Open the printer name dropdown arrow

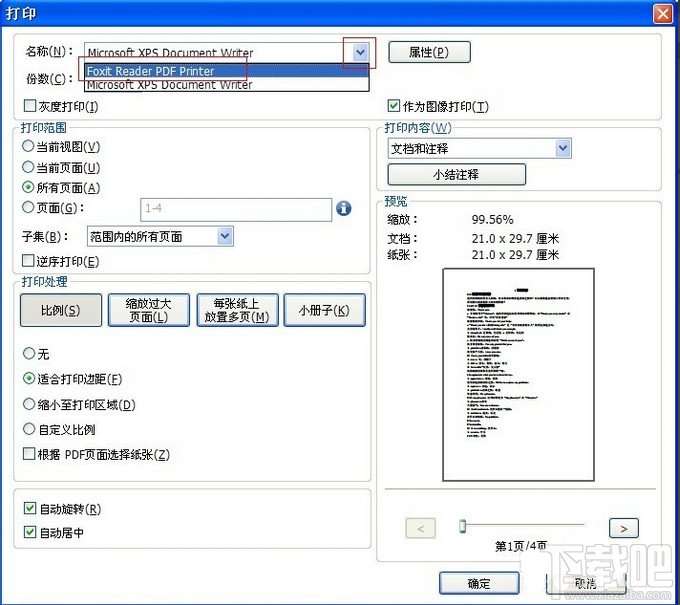pos(360,53)
